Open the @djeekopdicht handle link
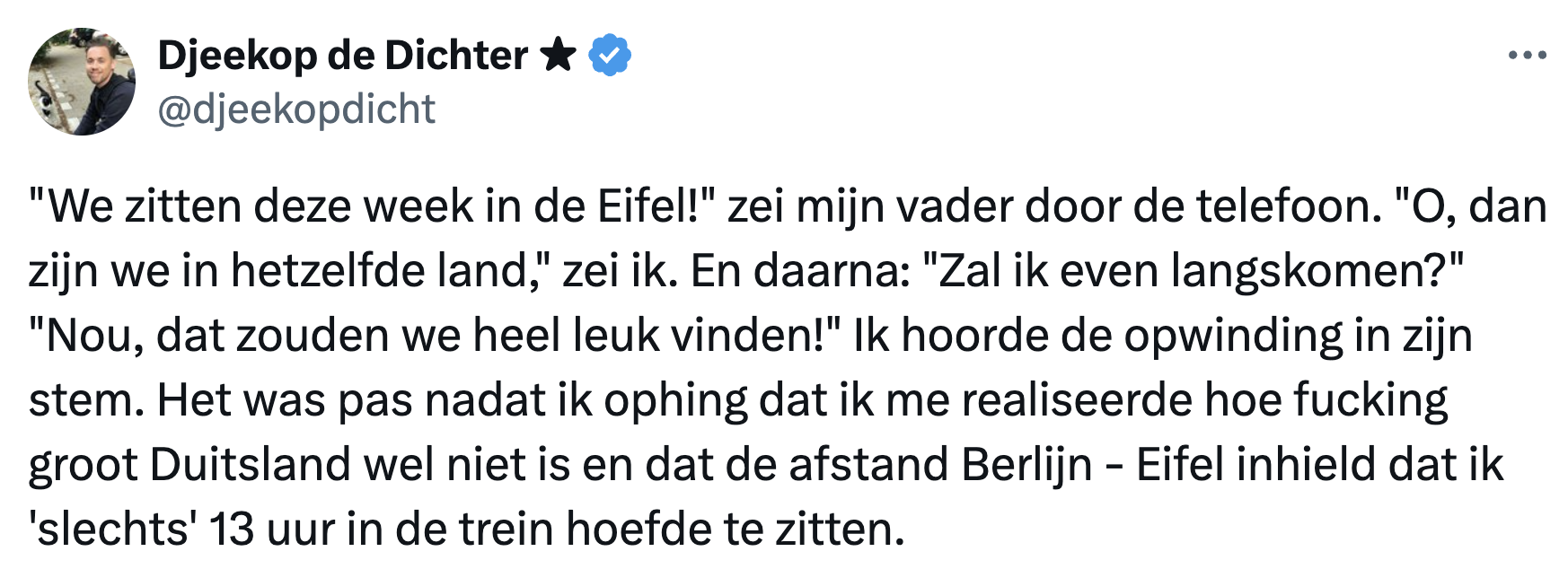 tap(296, 109)
